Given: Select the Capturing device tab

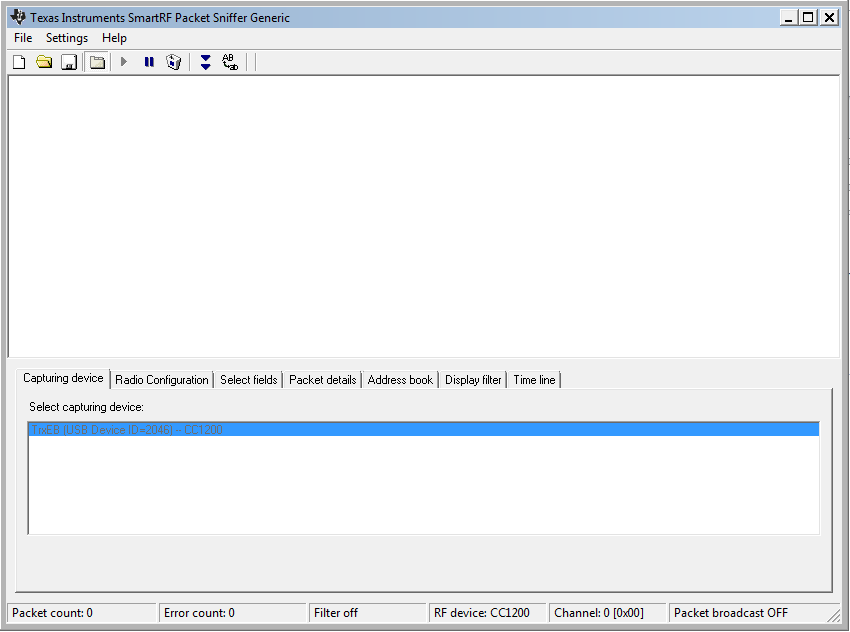Looking at the screenshot, I should pyautogui.click(x=63, y=378).
